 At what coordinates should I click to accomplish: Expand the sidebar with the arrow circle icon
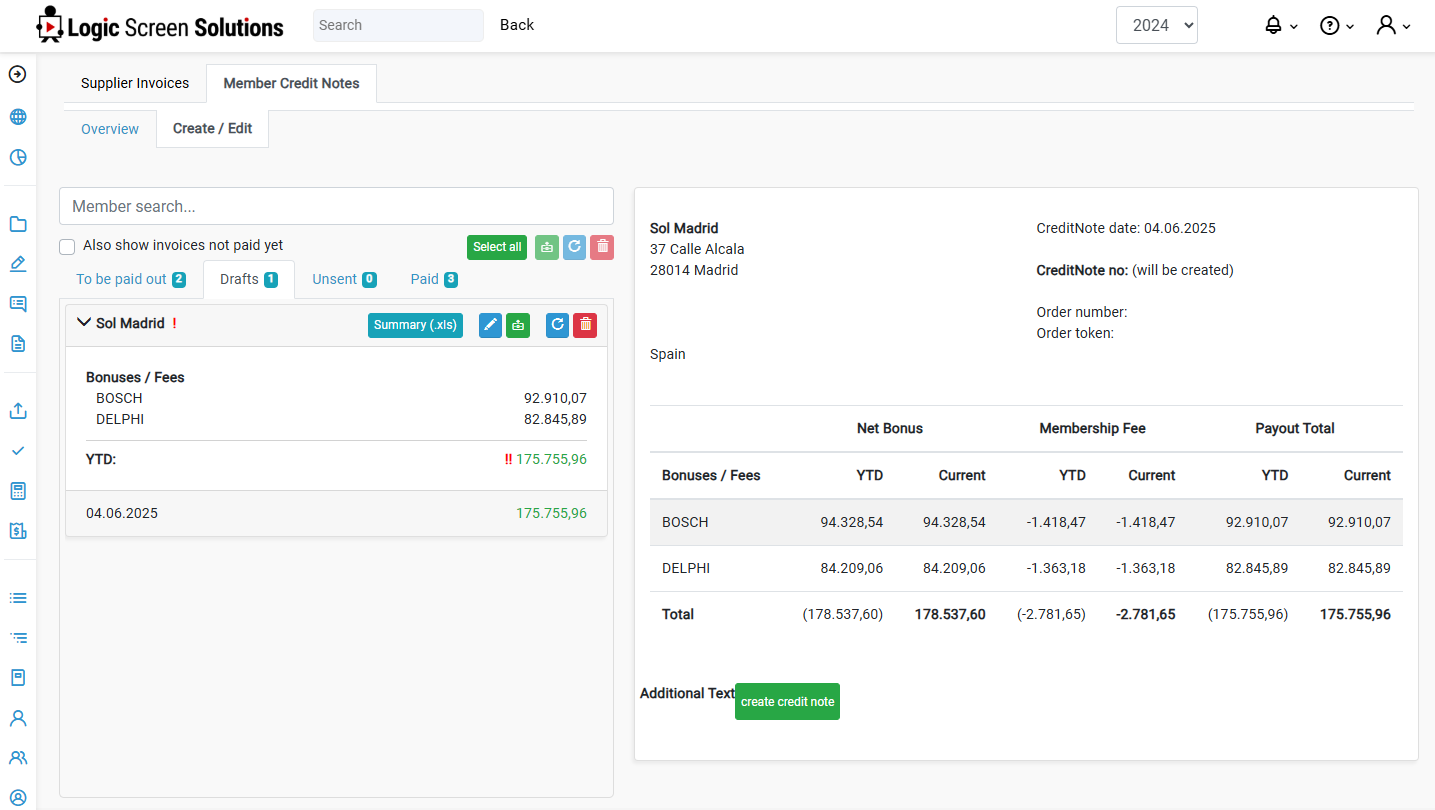pyautogui.click(x=17, y=74)
